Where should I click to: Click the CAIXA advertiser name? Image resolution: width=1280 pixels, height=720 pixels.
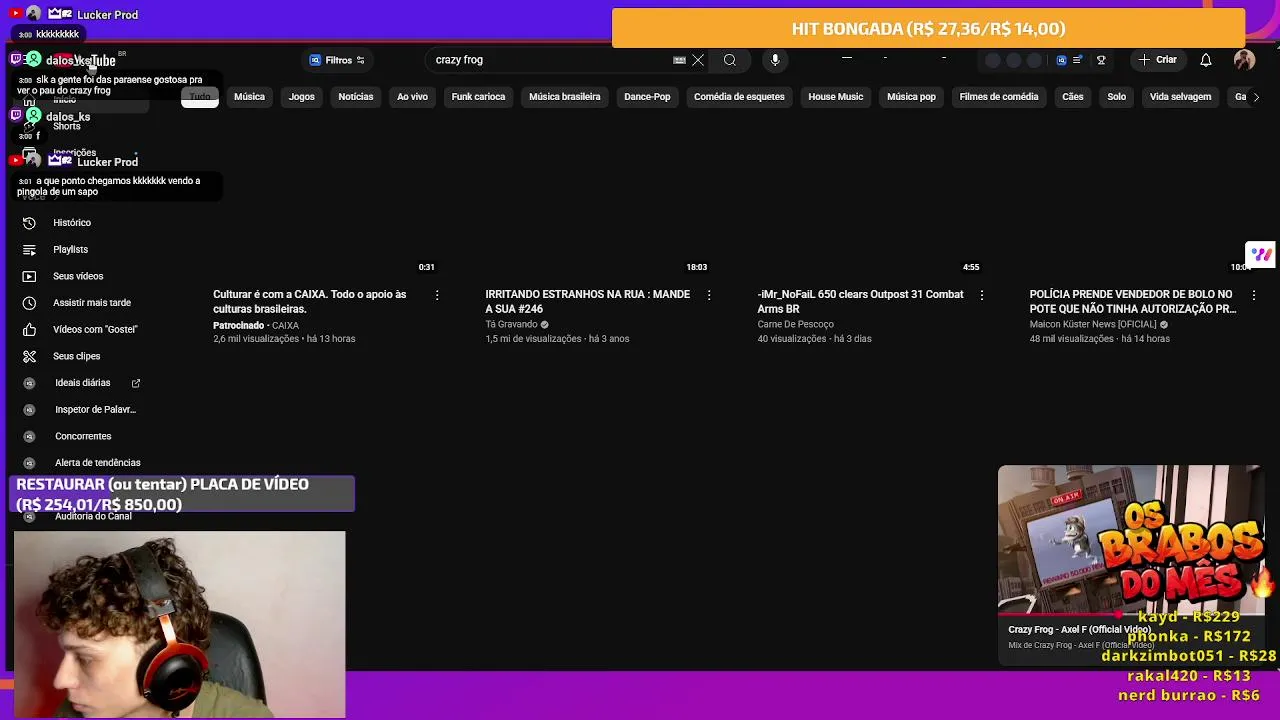pyautogui.click(x=285, y=326)
